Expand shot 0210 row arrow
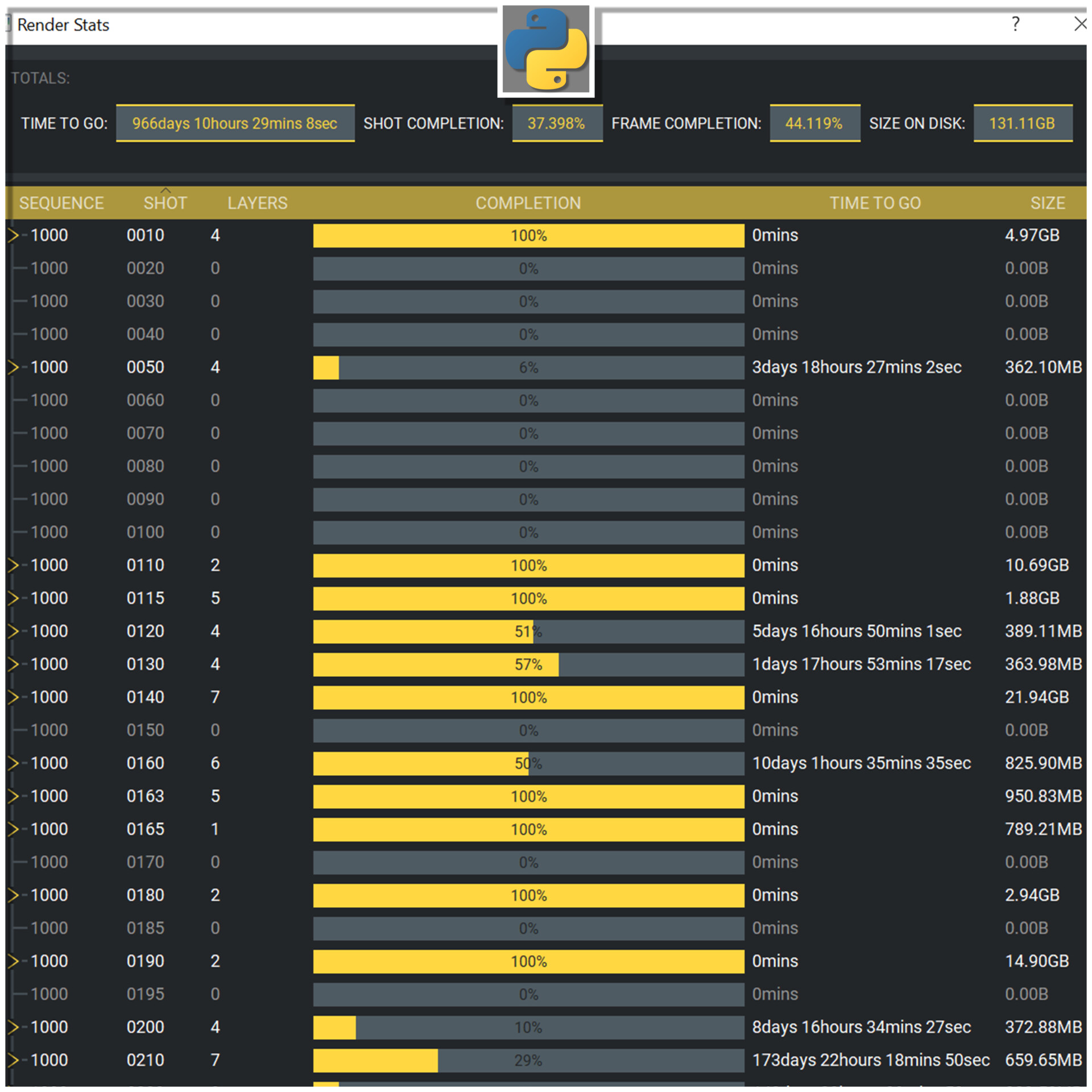1092x1092 pixels. 13,1060
